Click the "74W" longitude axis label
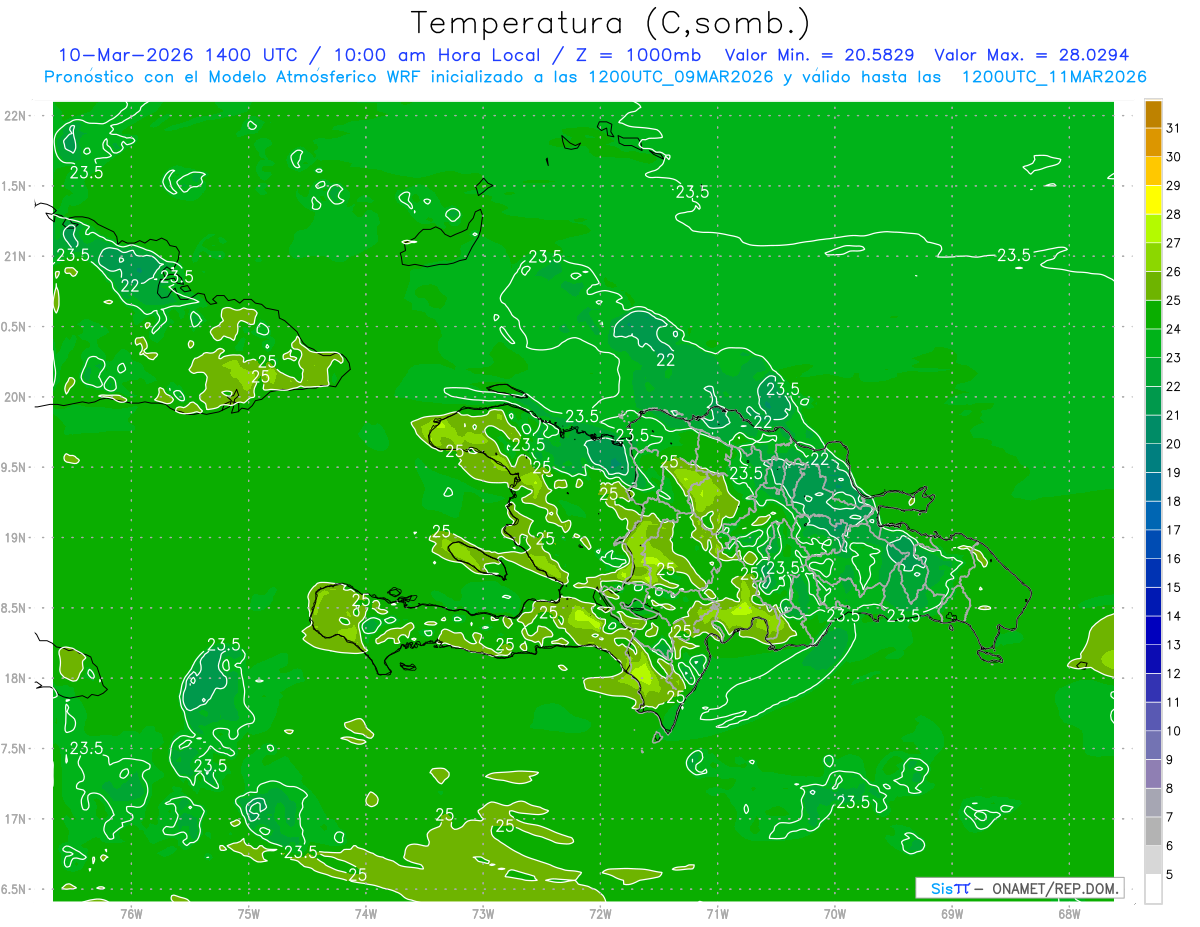 coord(365,913)
